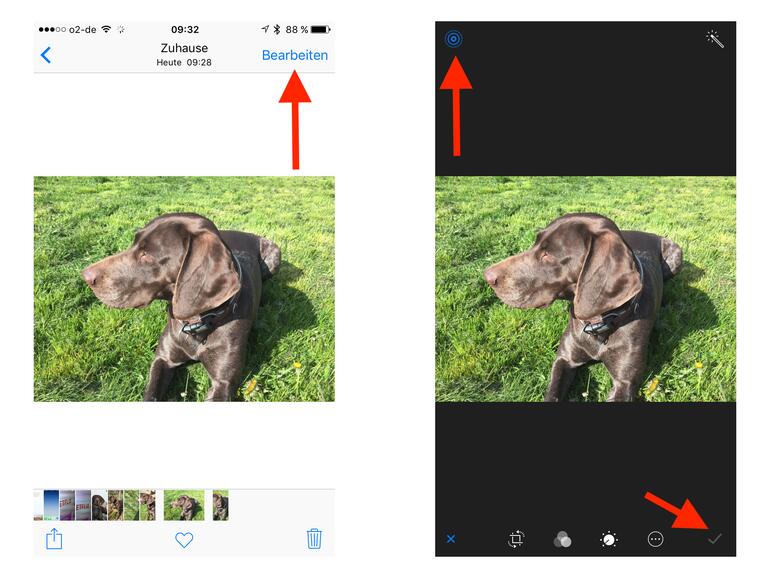Apply auto-enhance with the magic wand
770x578 pixels.
pos(715,39)
